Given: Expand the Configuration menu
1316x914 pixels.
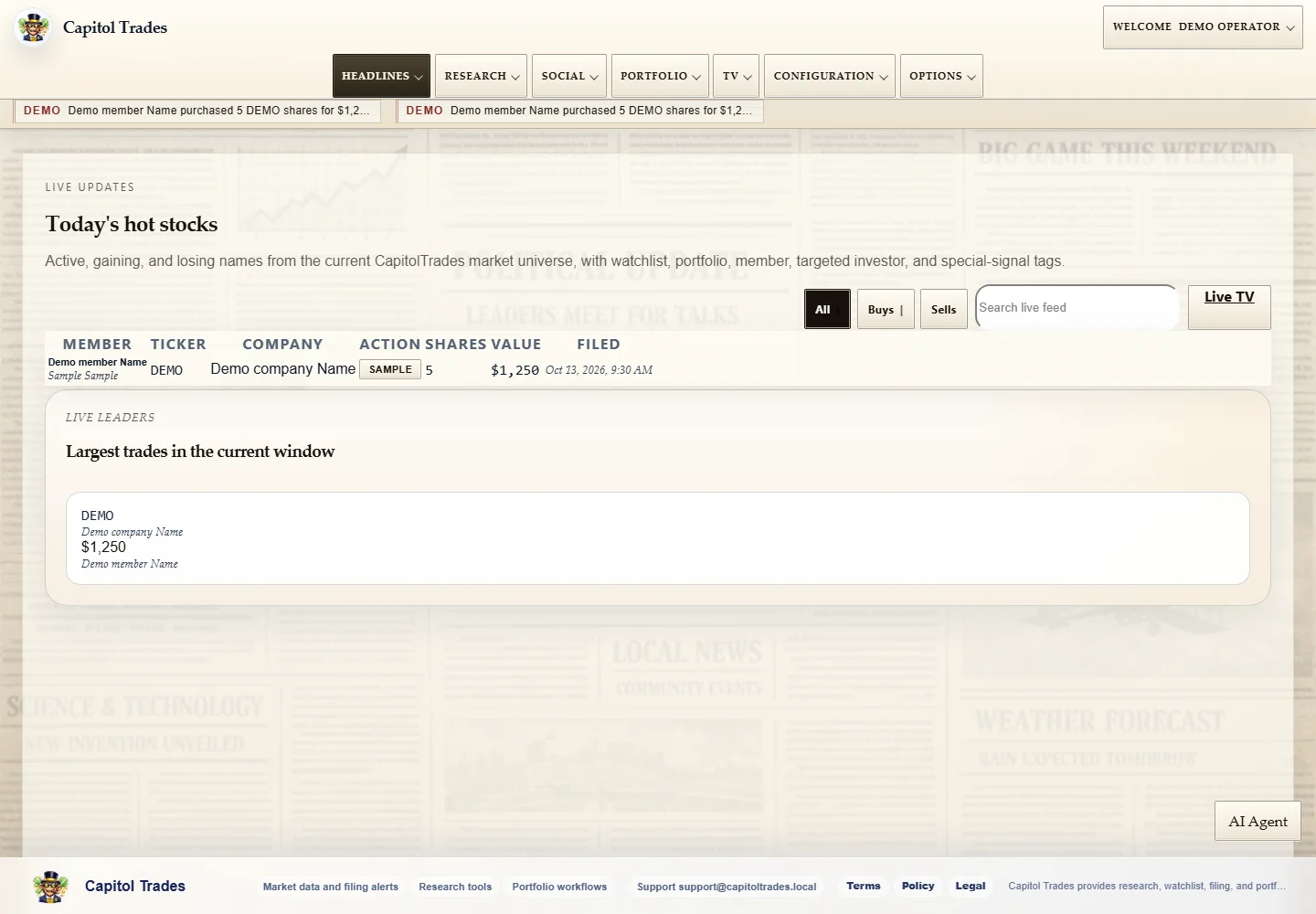Looking at the screenshot, I should click(x=830, y=76).
